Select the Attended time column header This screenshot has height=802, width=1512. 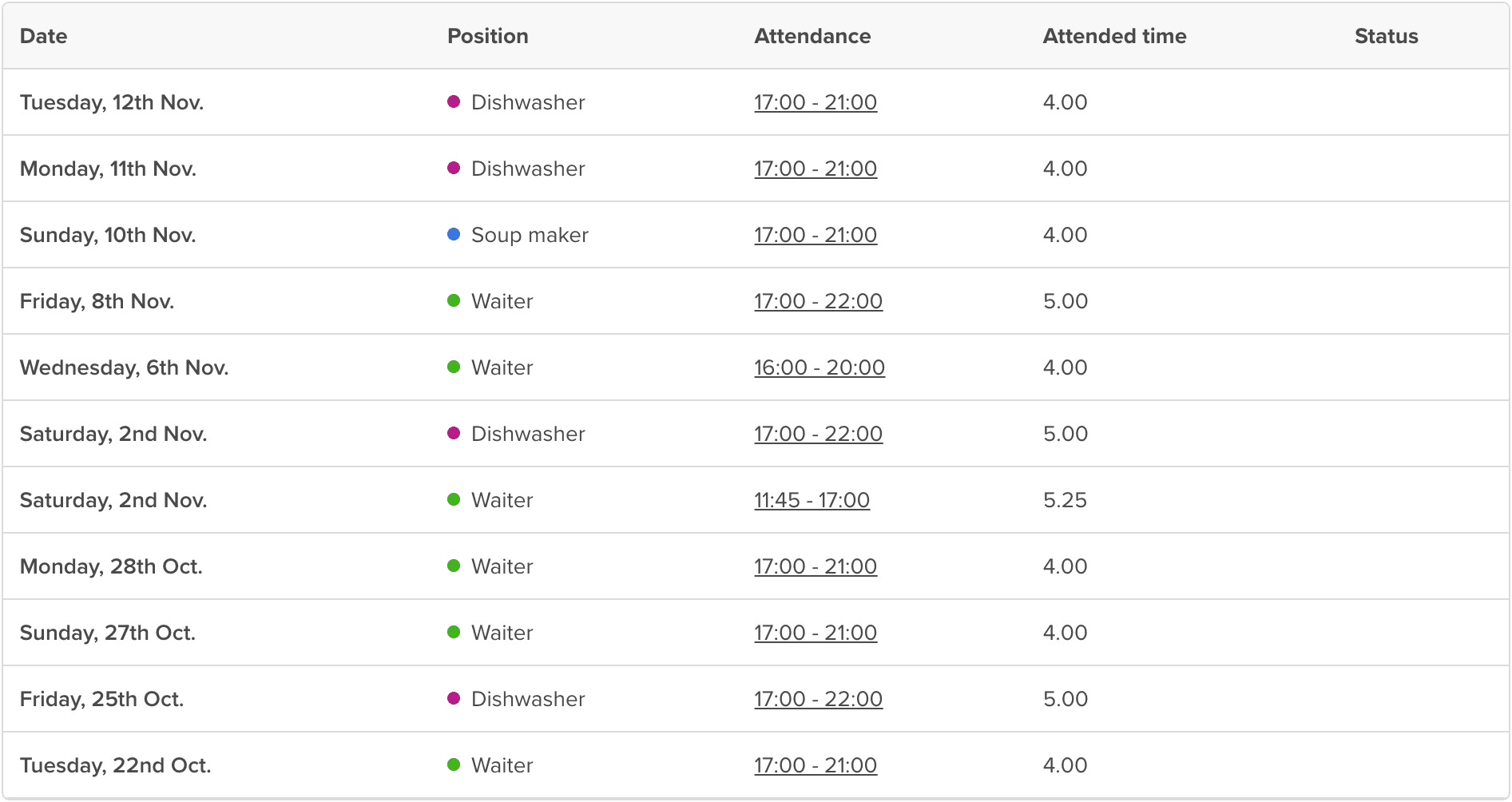[x=1114, y=36]
